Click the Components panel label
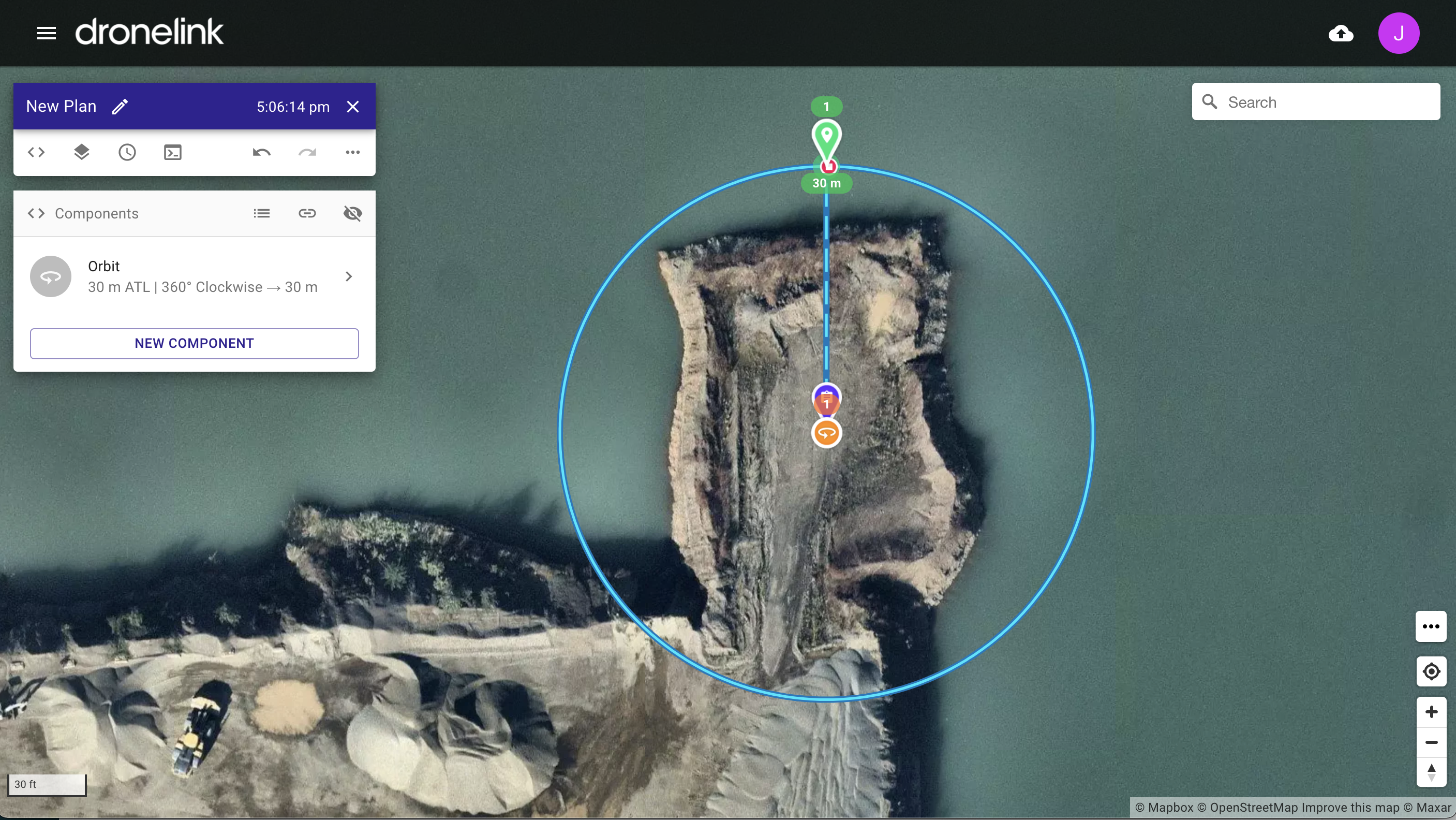The width and height of the screenshot is (1456, 820). point(97,213)
